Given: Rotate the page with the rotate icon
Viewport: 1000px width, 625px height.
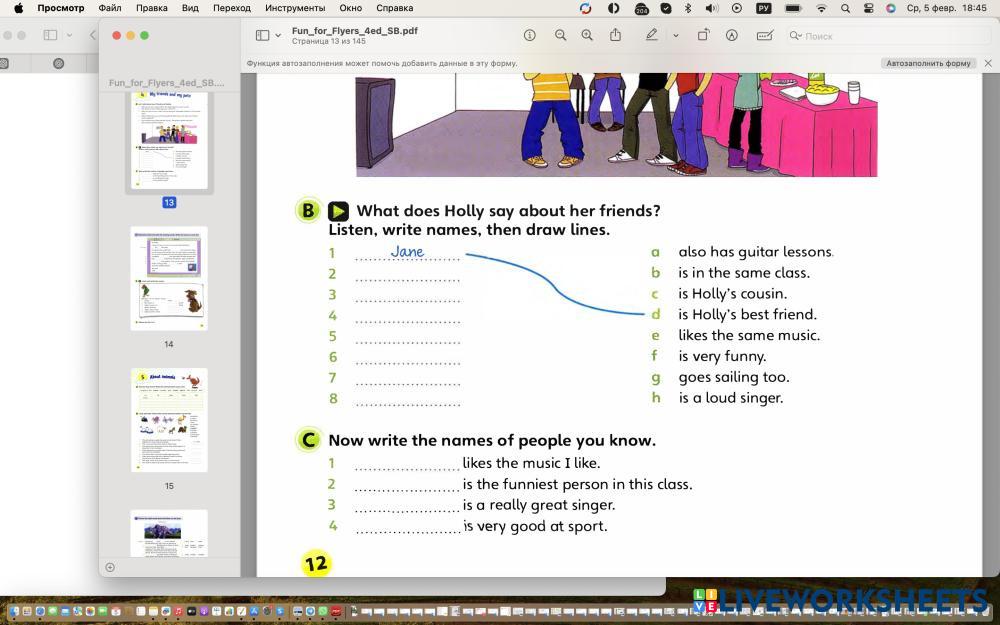Looking at the screenshot, I should [x=703, y=35].
